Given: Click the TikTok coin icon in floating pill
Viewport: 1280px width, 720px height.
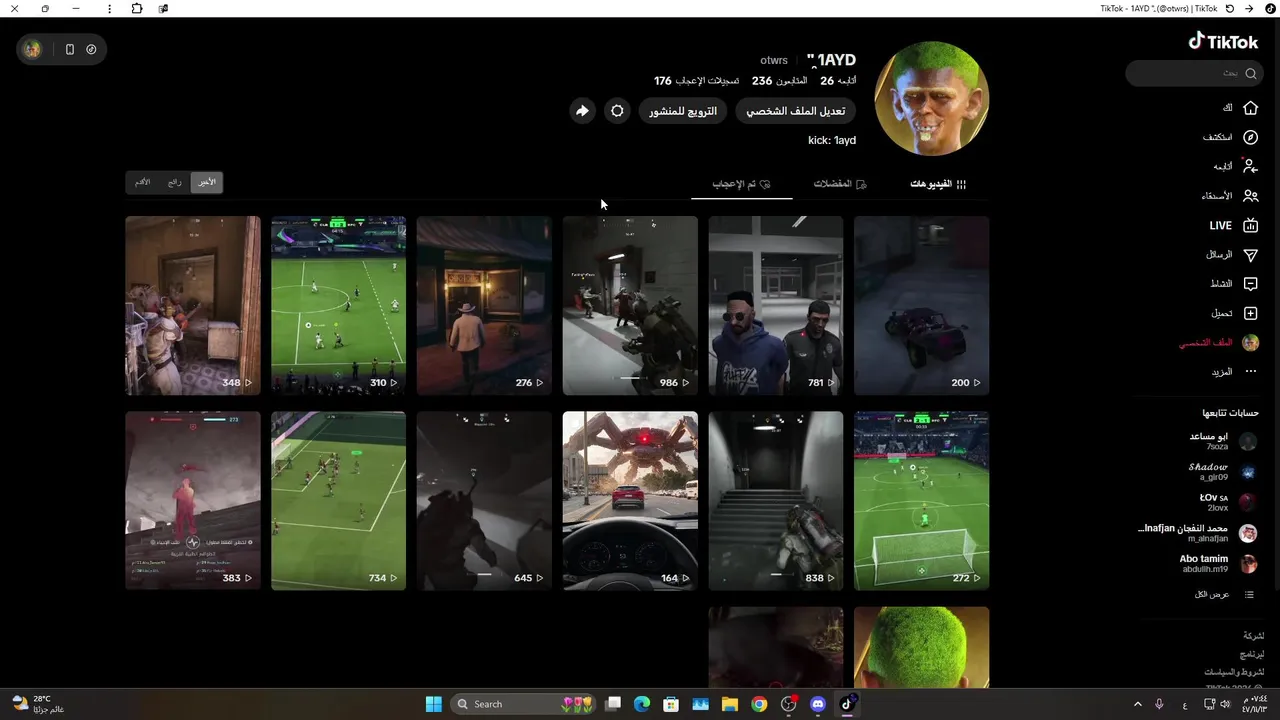Looking at the screenshot, I should tap(91, 49).
